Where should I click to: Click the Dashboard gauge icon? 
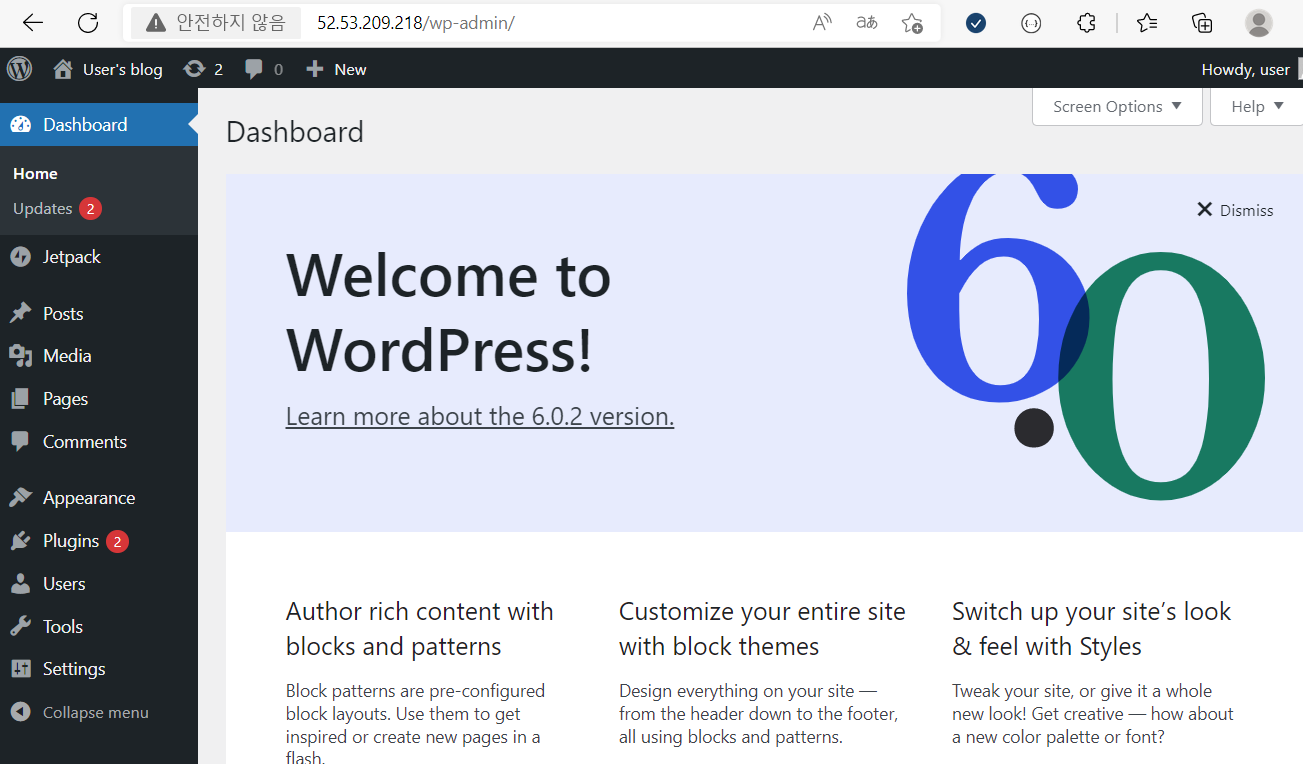20,125
